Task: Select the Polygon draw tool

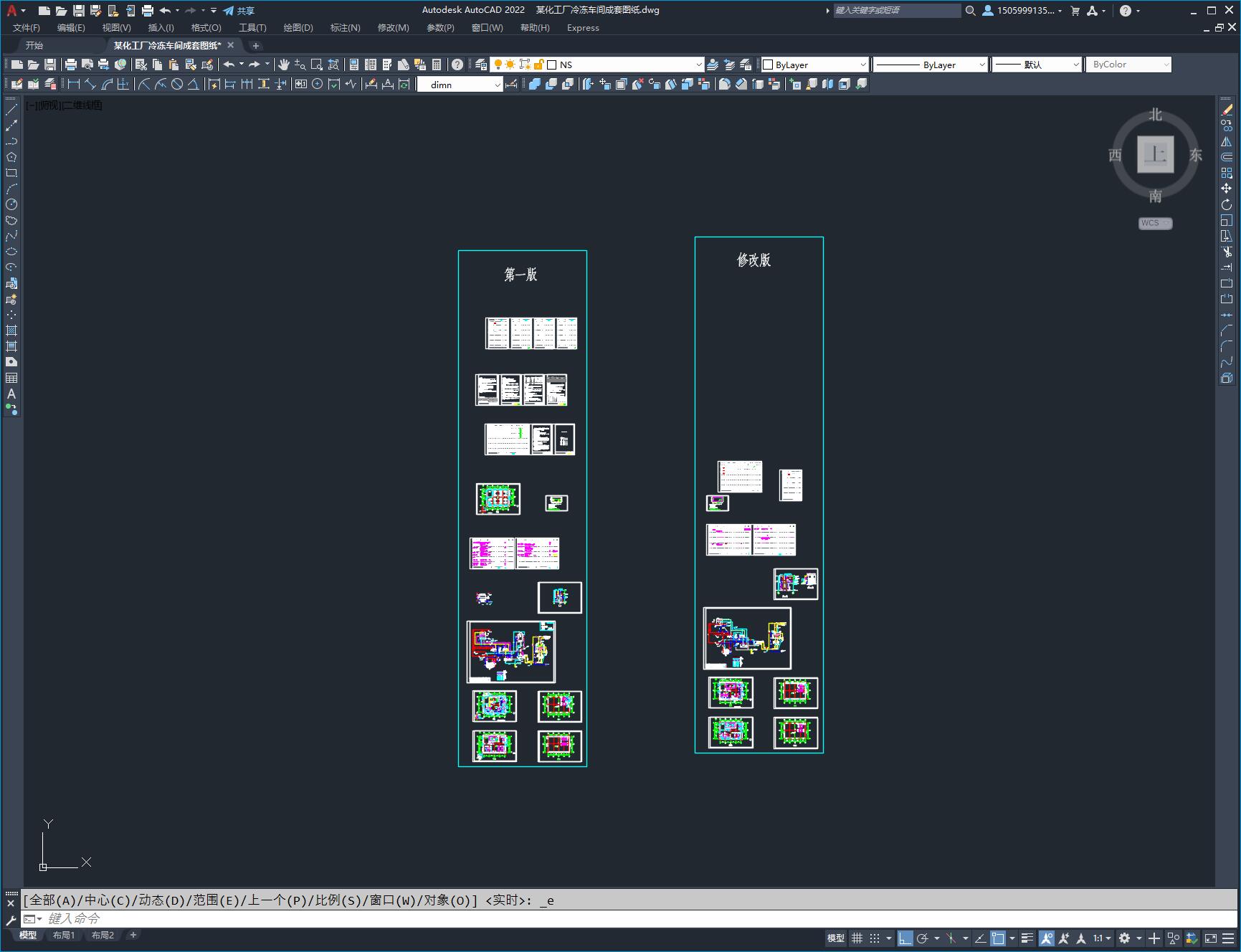Action: click(x=11, y=157)
